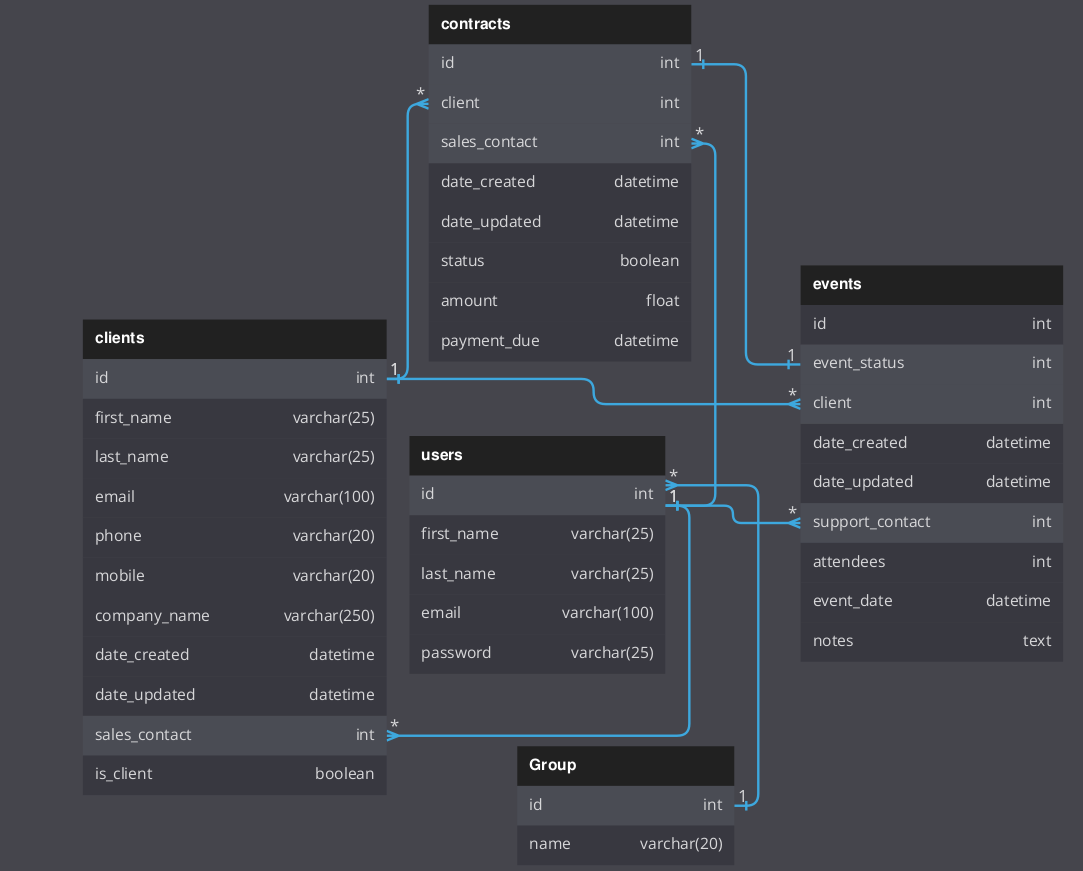Click the status boolean row in contracts
The height and width of the screenshot is (871, 1083).
click(559, 261)
